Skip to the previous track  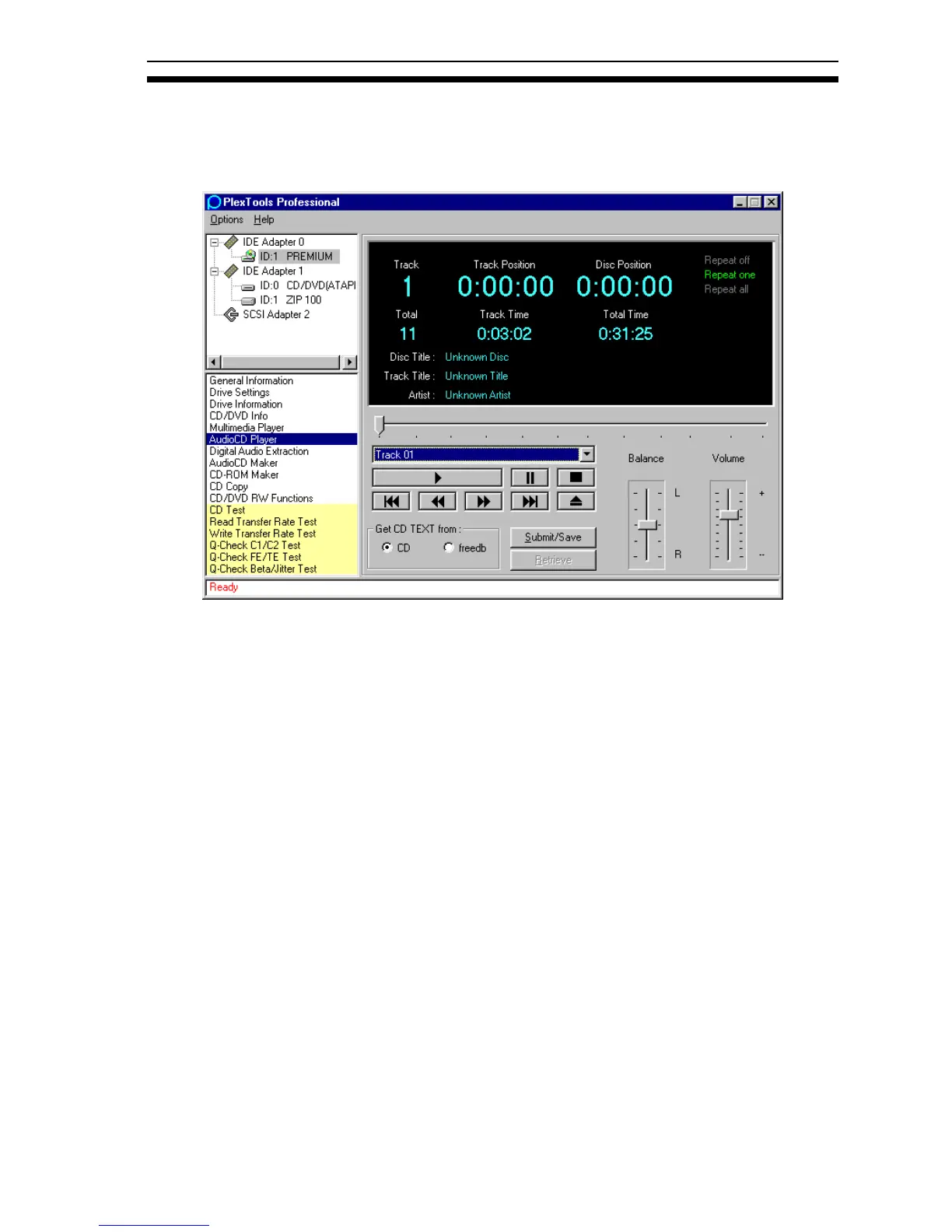coord(391,502)
